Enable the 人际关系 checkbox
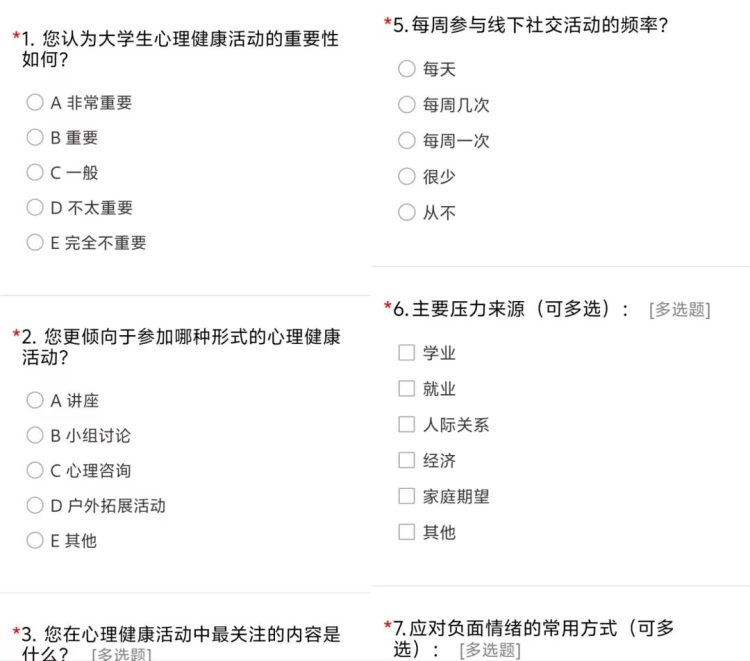The width and height of the screenshot is (750, 661). click(x=406, y=424)
